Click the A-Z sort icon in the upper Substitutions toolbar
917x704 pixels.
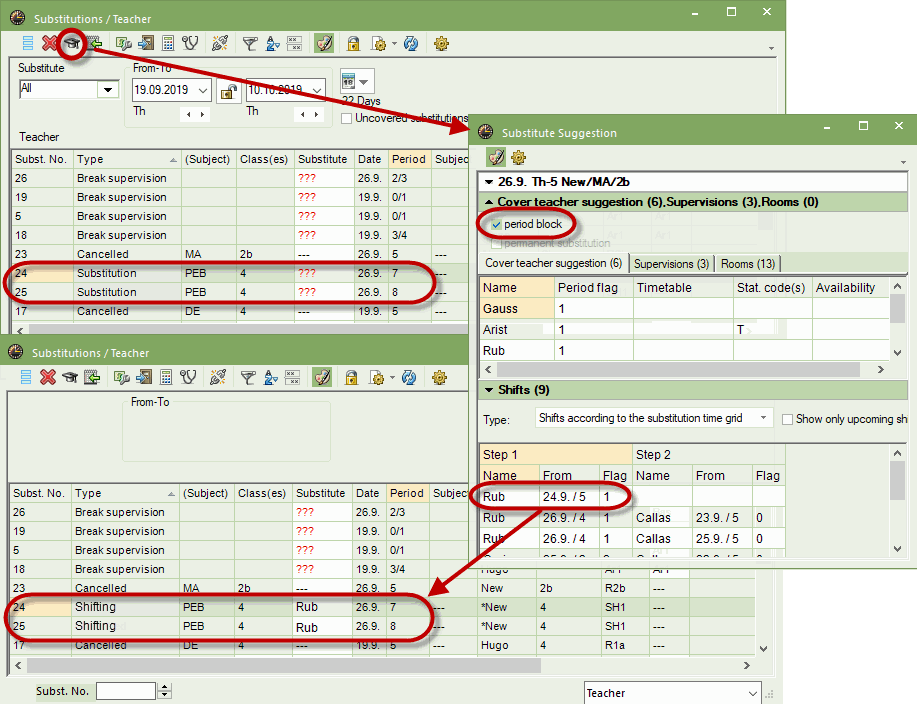click(x=273, y=44)
